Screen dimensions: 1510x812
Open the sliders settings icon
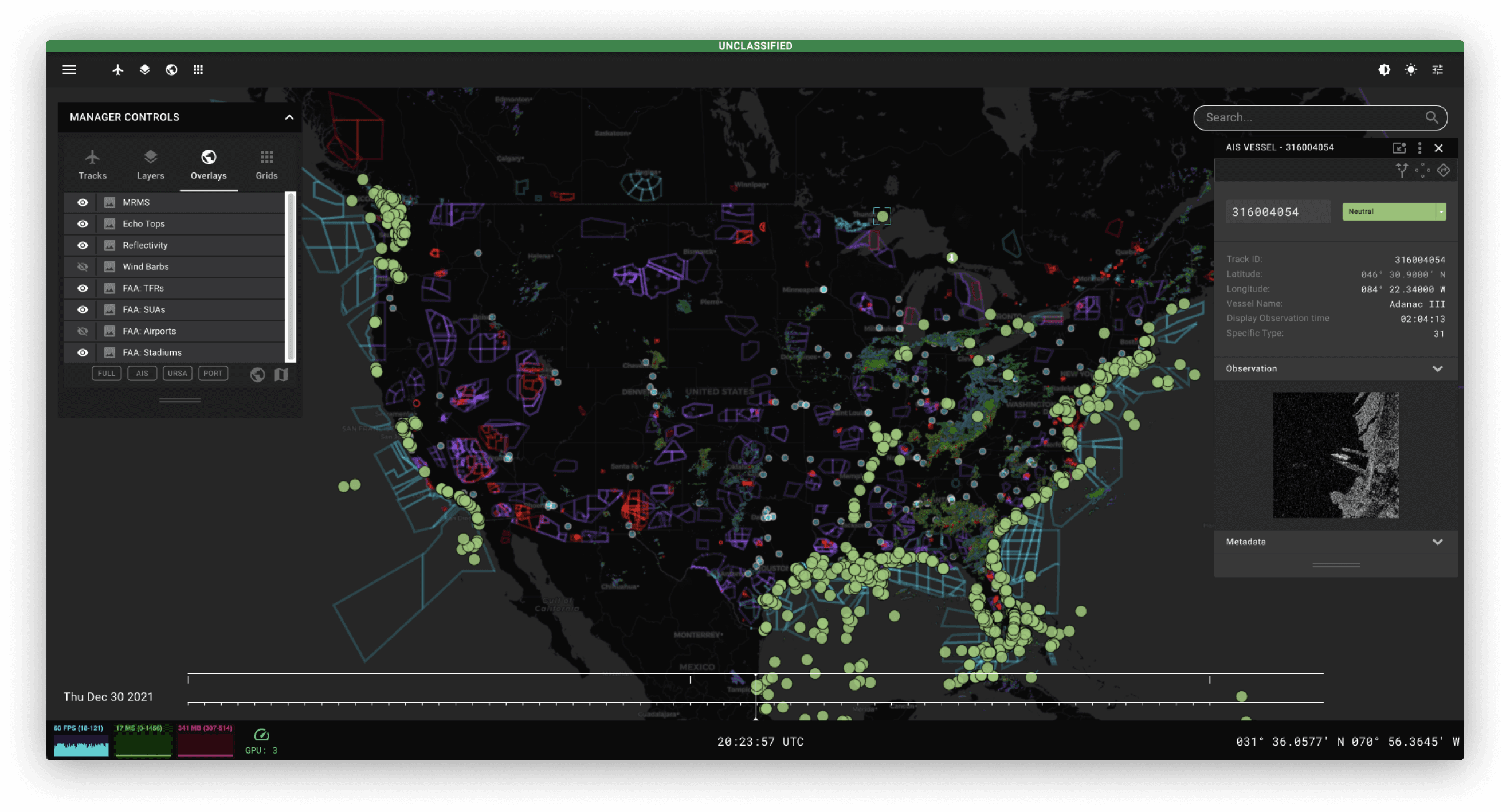pyautogui.click(x=1437, y=70)
